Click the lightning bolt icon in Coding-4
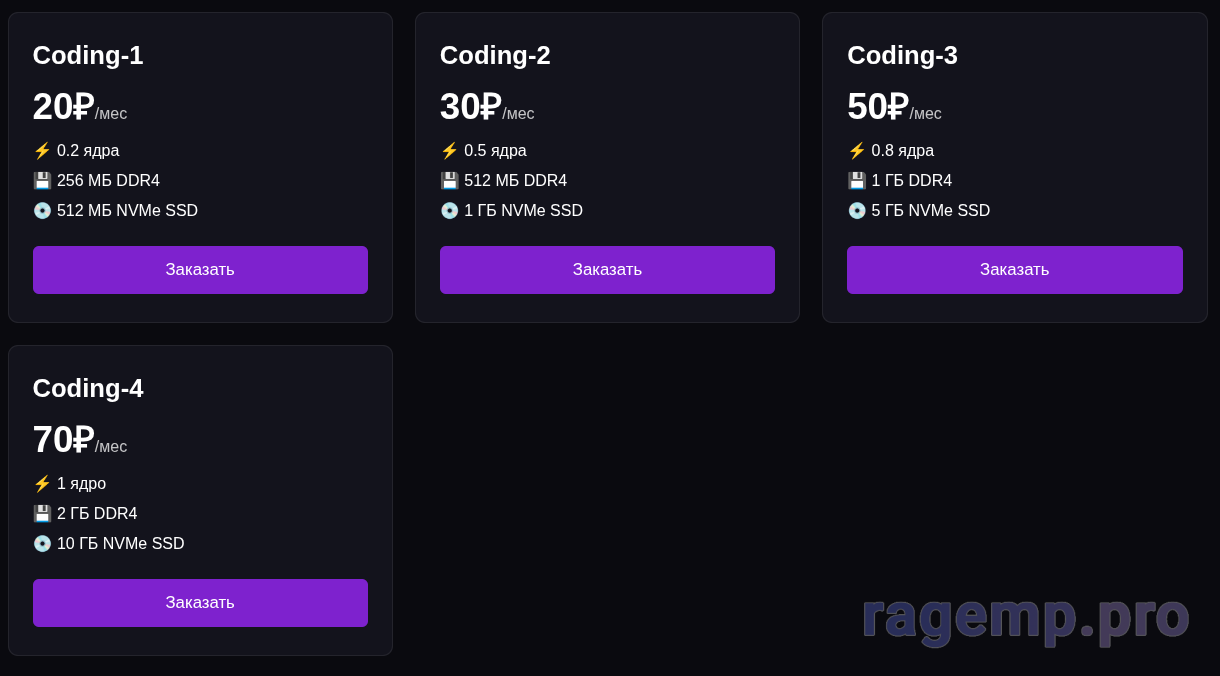This screenshot has height=676, width=1220. point(42,484)
